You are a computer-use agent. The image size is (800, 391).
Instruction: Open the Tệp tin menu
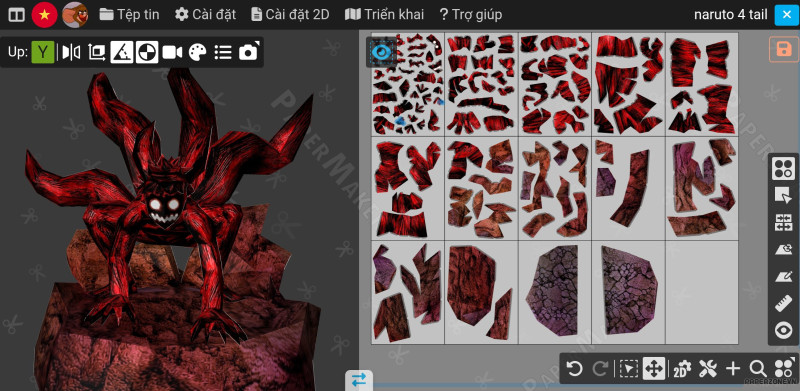(x=129, y=15)
